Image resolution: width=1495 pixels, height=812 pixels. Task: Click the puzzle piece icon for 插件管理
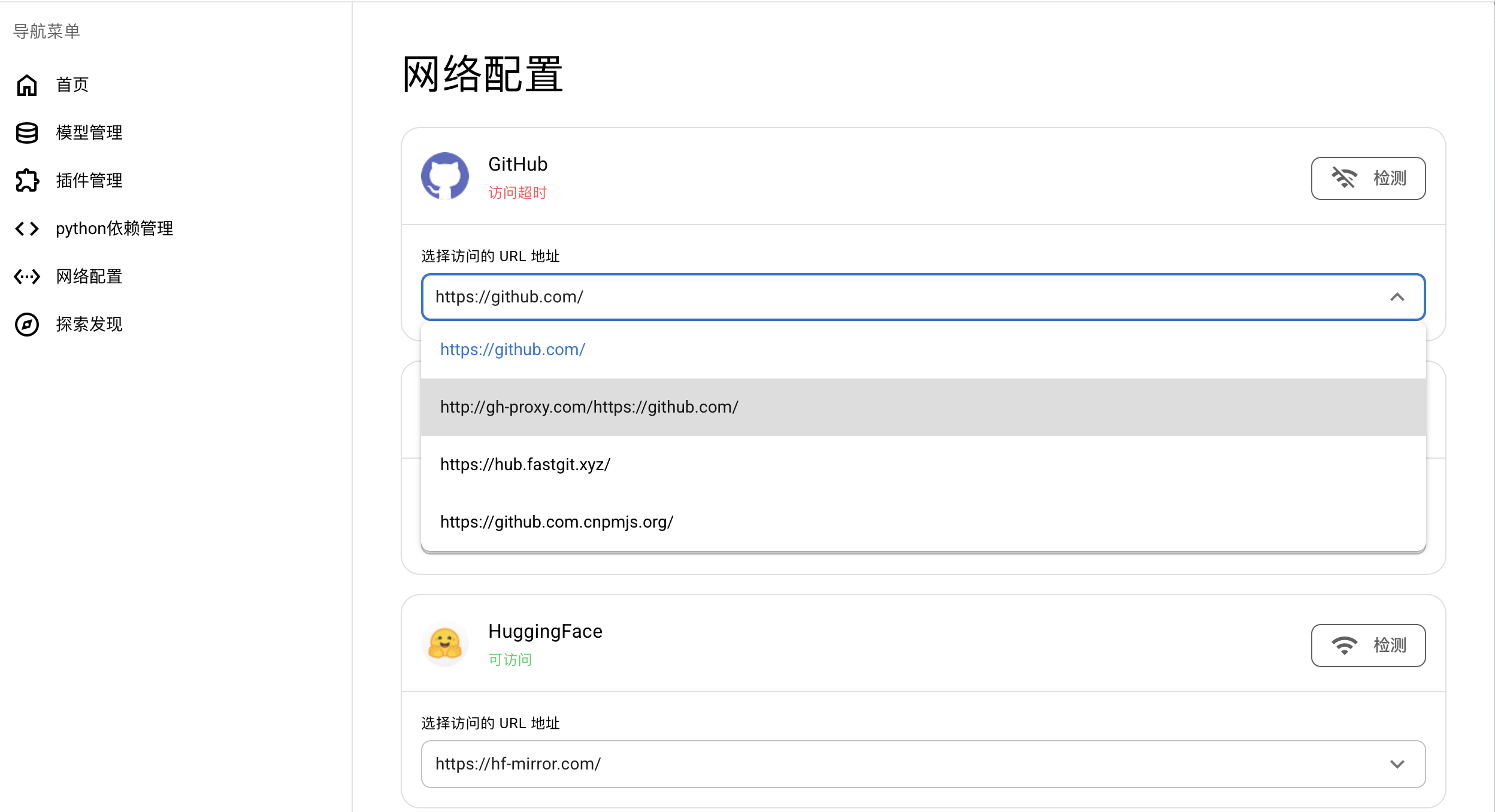[x=27, y=181]
